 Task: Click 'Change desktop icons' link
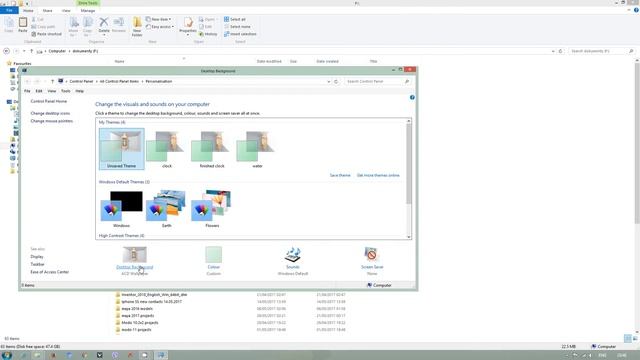tap(50, 113)
